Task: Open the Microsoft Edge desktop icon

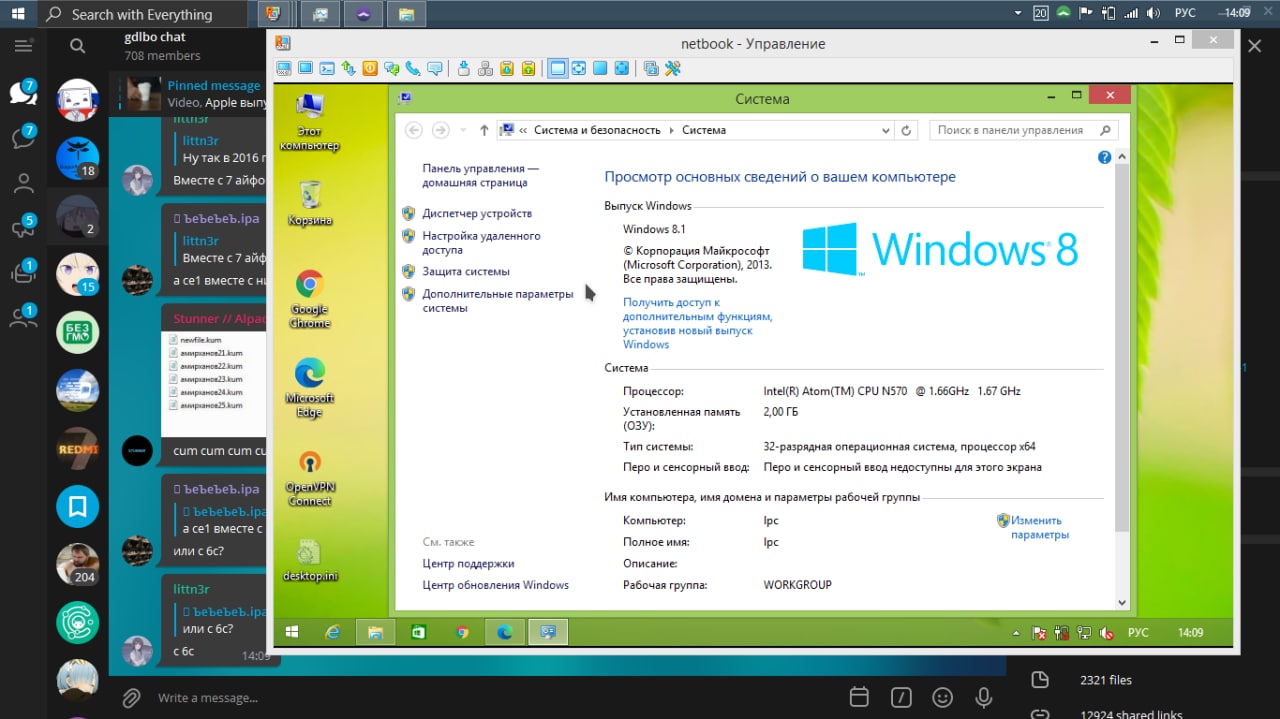Action: pos(309,387)
